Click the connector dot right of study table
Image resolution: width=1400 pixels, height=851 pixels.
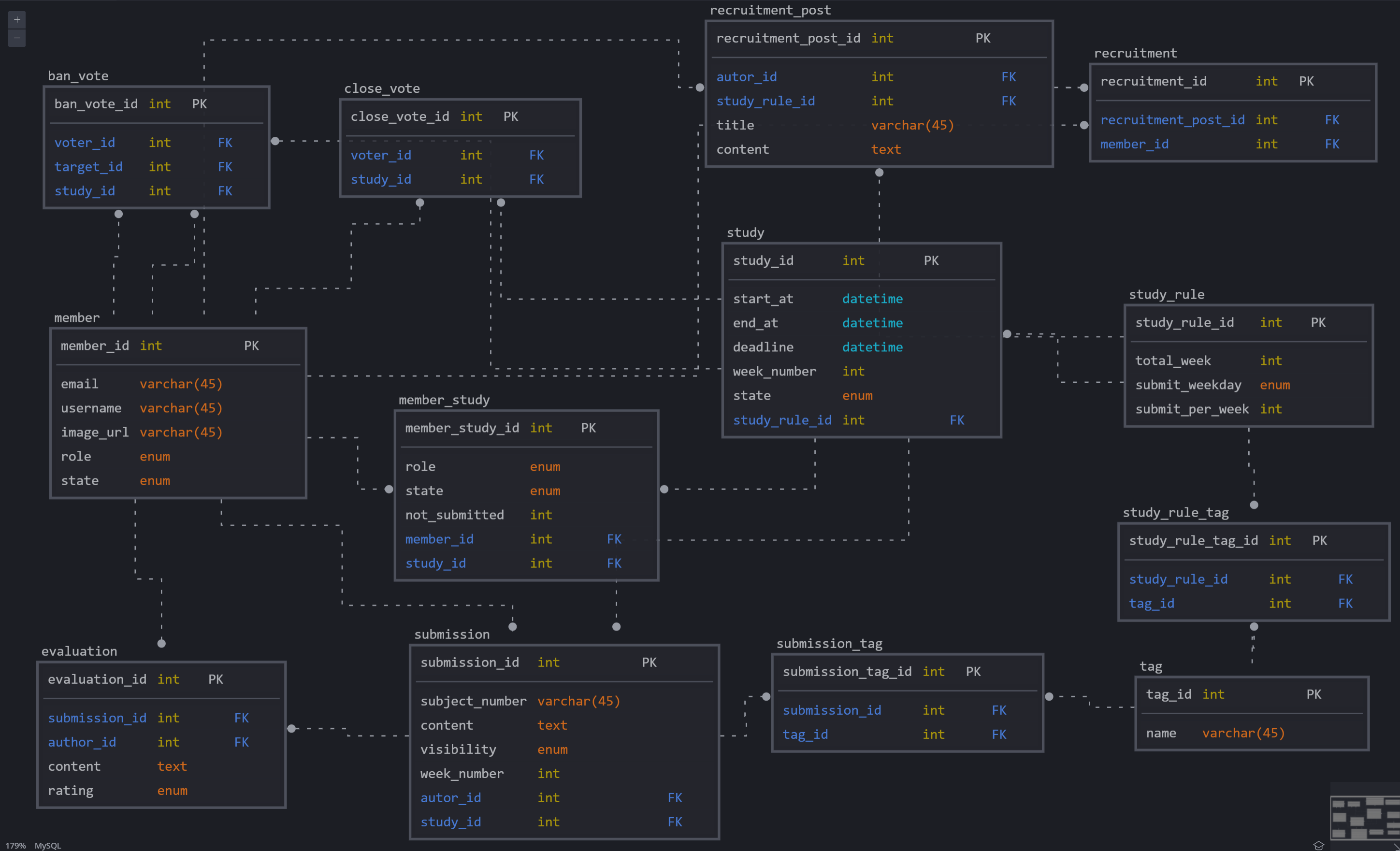[x=1007, y=334]
